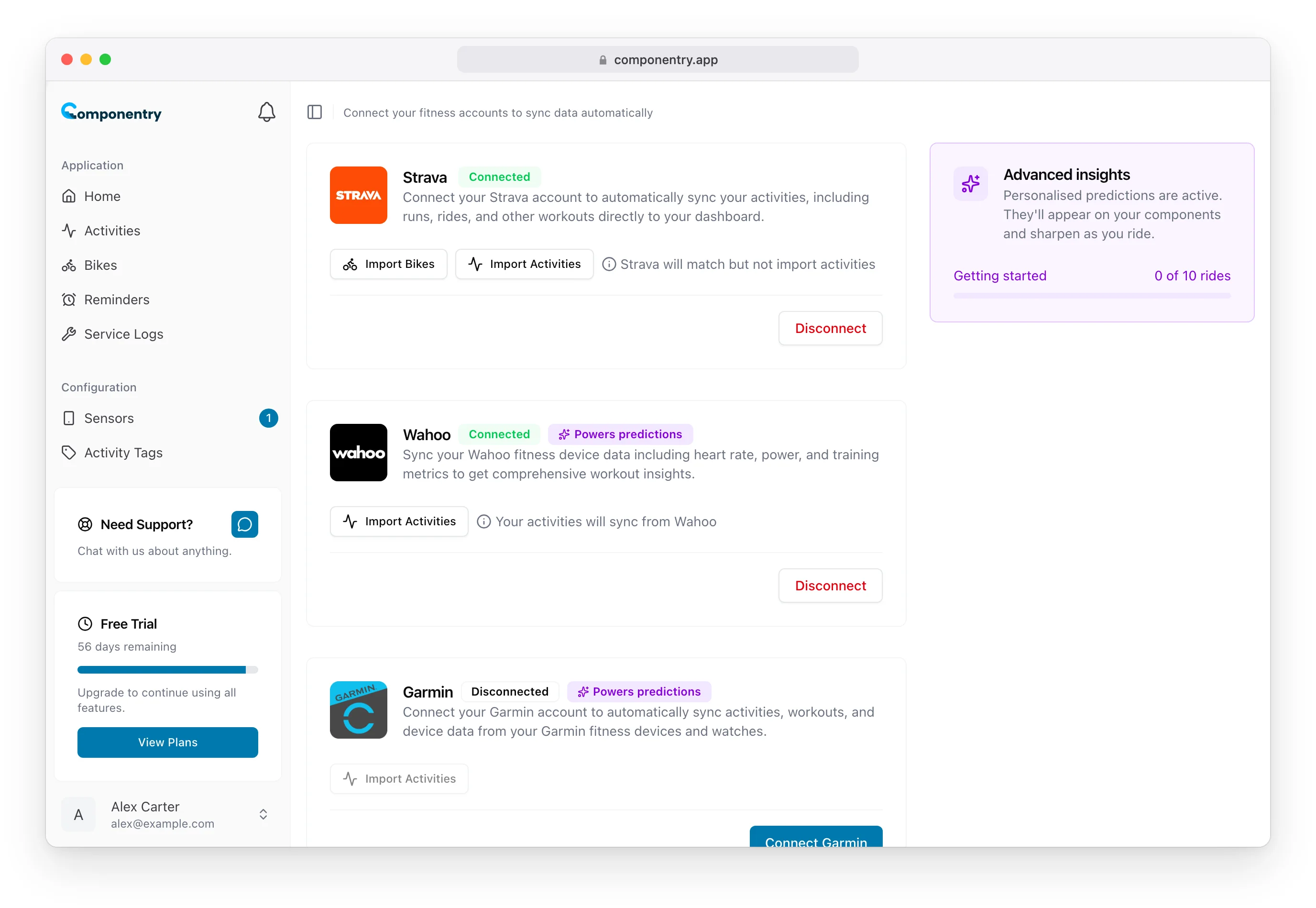
Task: Open Activities in sidebar
Action: pyautogui.click(x=168, y=231)
